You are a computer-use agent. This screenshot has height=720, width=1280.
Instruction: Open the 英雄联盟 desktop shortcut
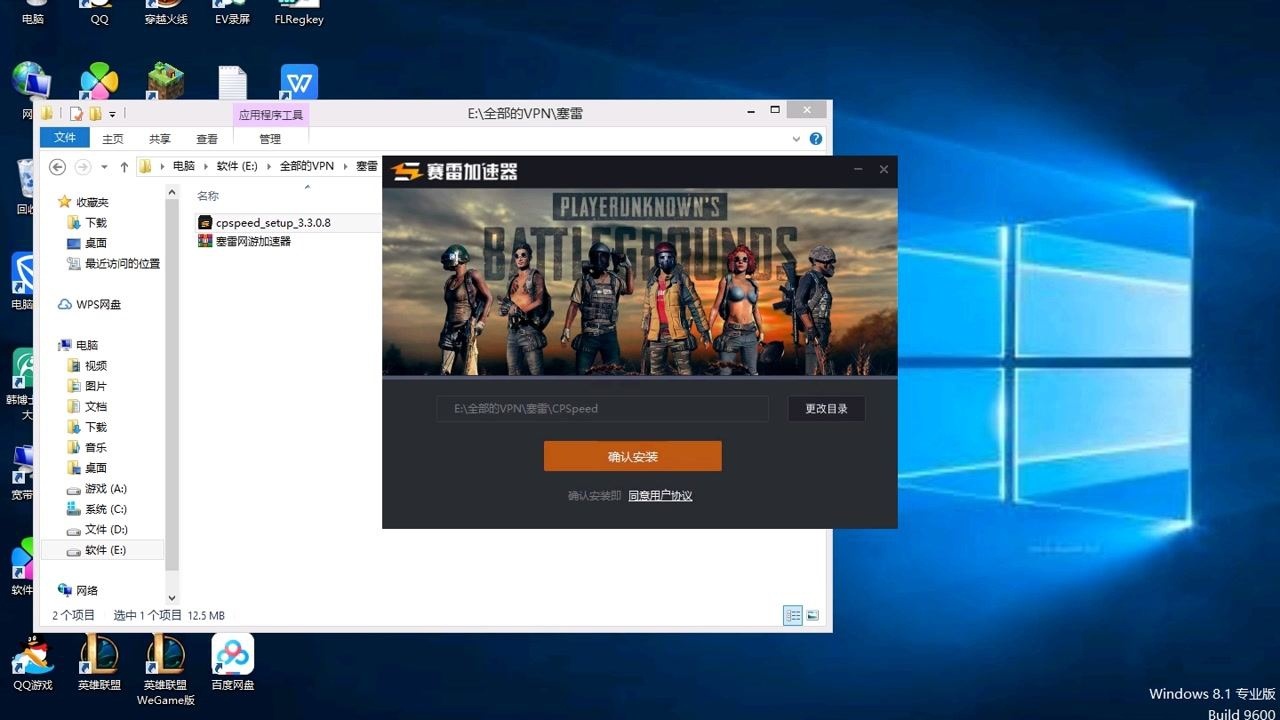coord(99,663)
